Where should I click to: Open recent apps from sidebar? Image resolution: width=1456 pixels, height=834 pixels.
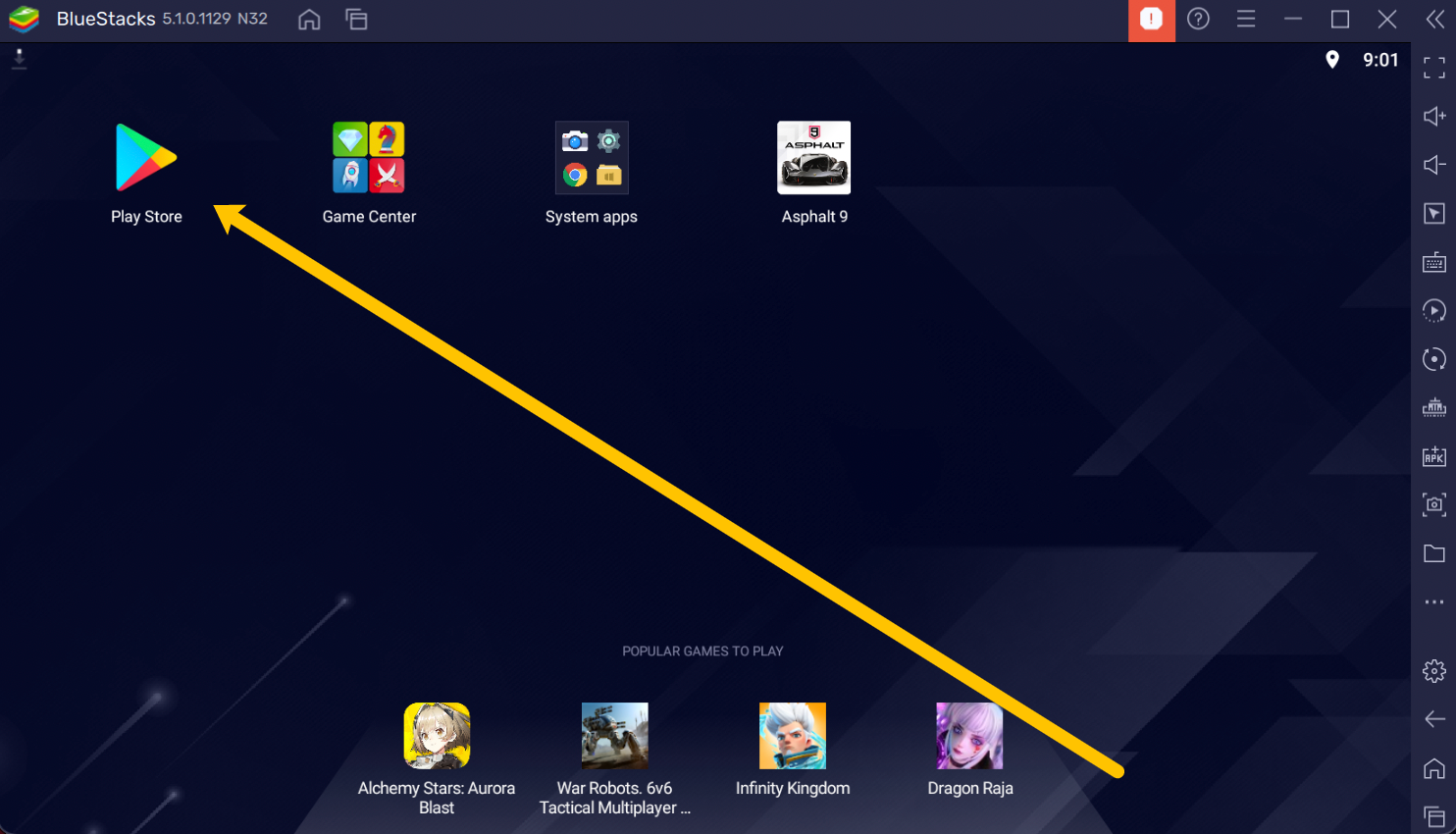1434,816
